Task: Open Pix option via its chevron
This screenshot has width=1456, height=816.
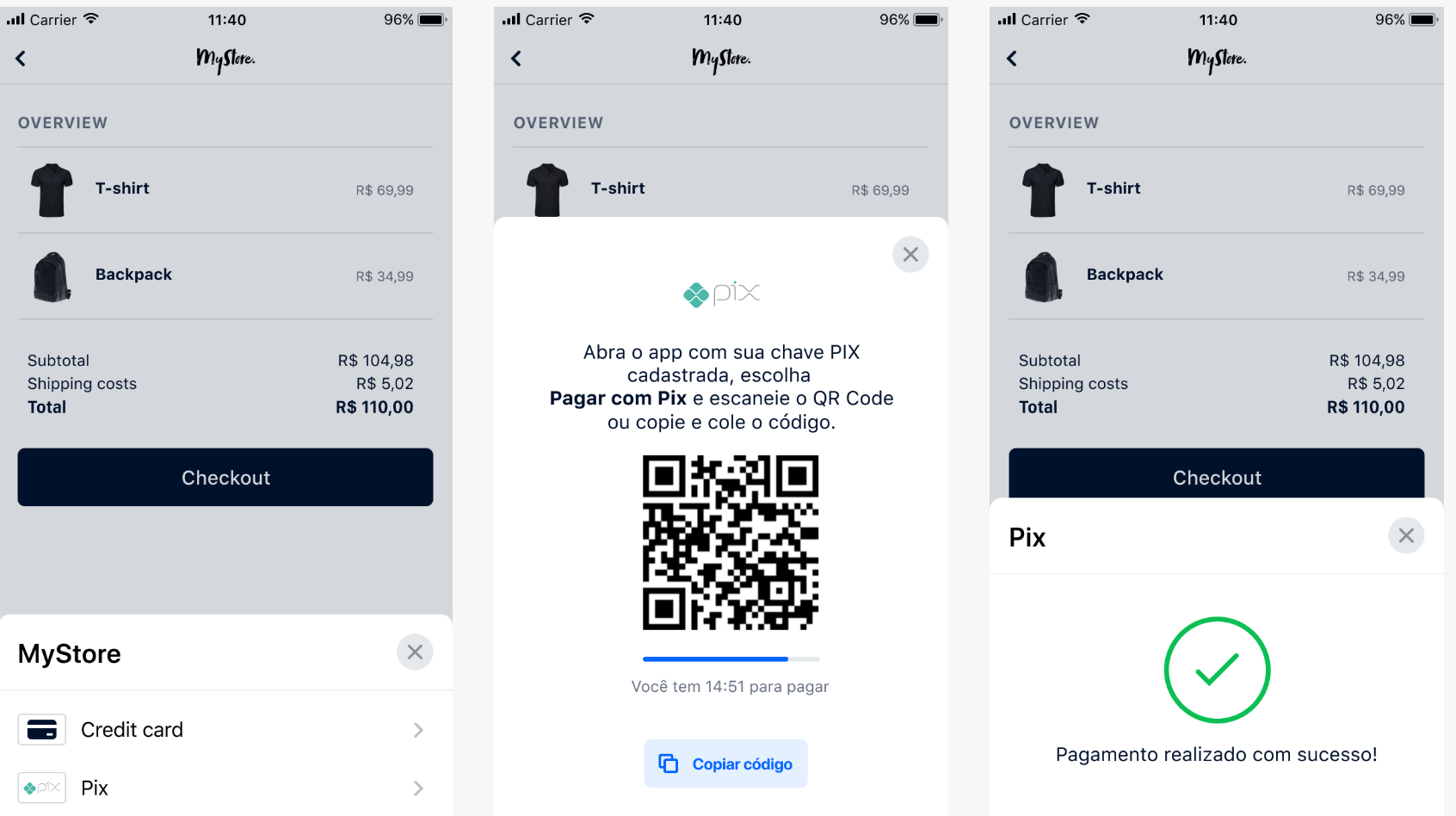Action: [x=418, y=788]
